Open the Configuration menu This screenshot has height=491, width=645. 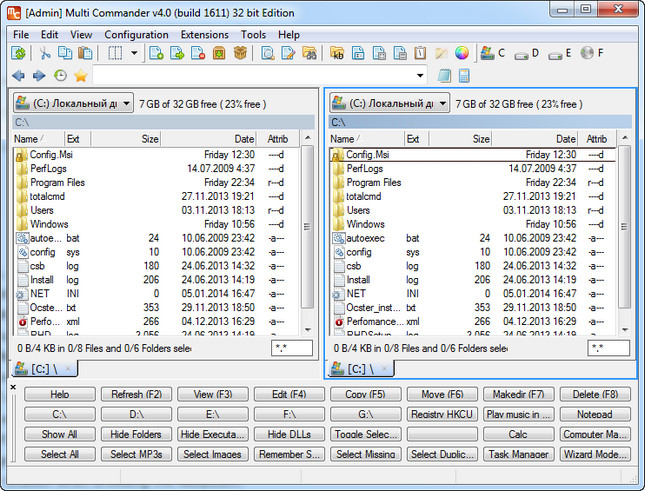pyautogui.click(x=136, y=35)
